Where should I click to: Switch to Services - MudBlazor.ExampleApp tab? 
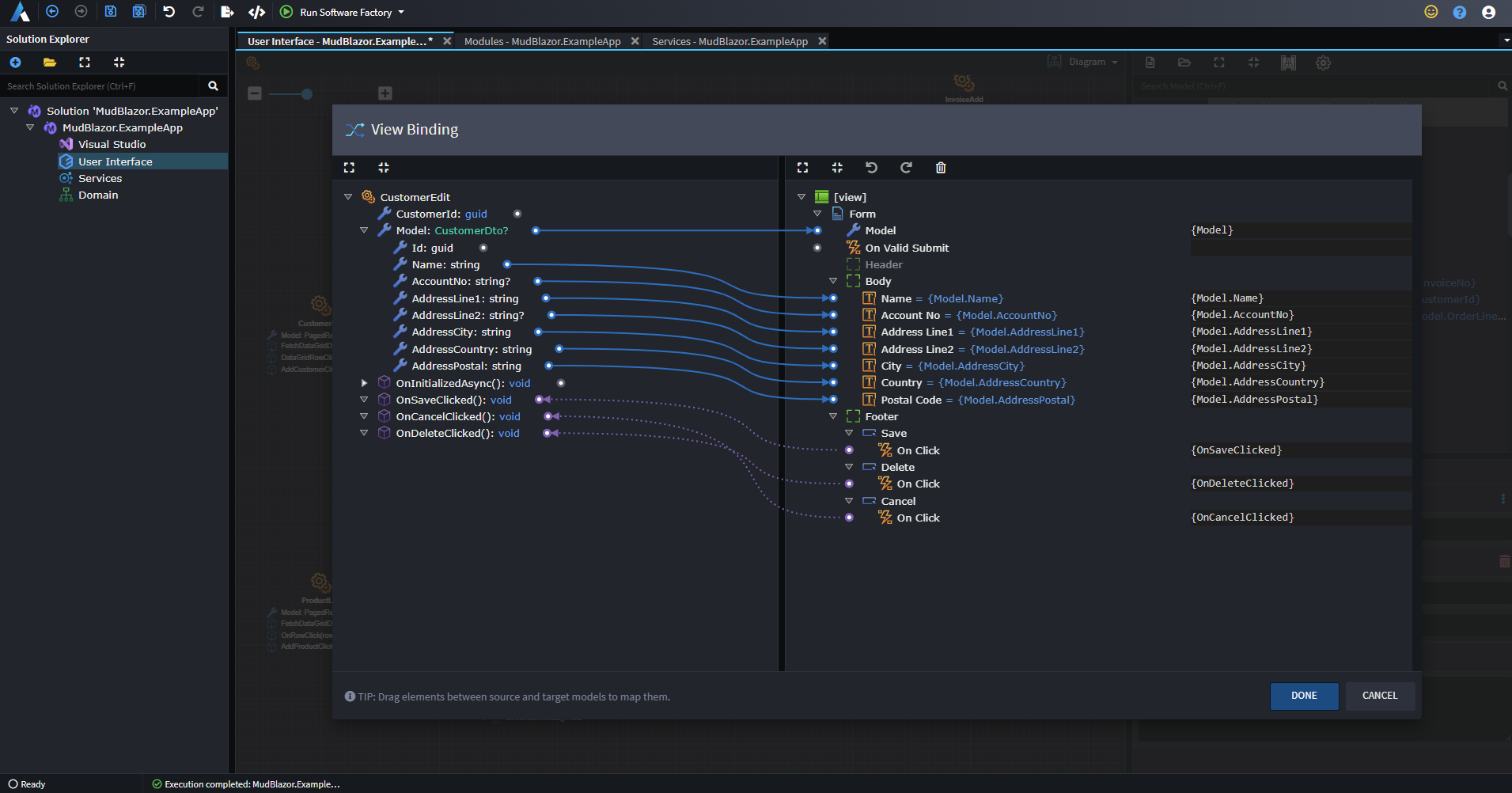coord(729,41)
